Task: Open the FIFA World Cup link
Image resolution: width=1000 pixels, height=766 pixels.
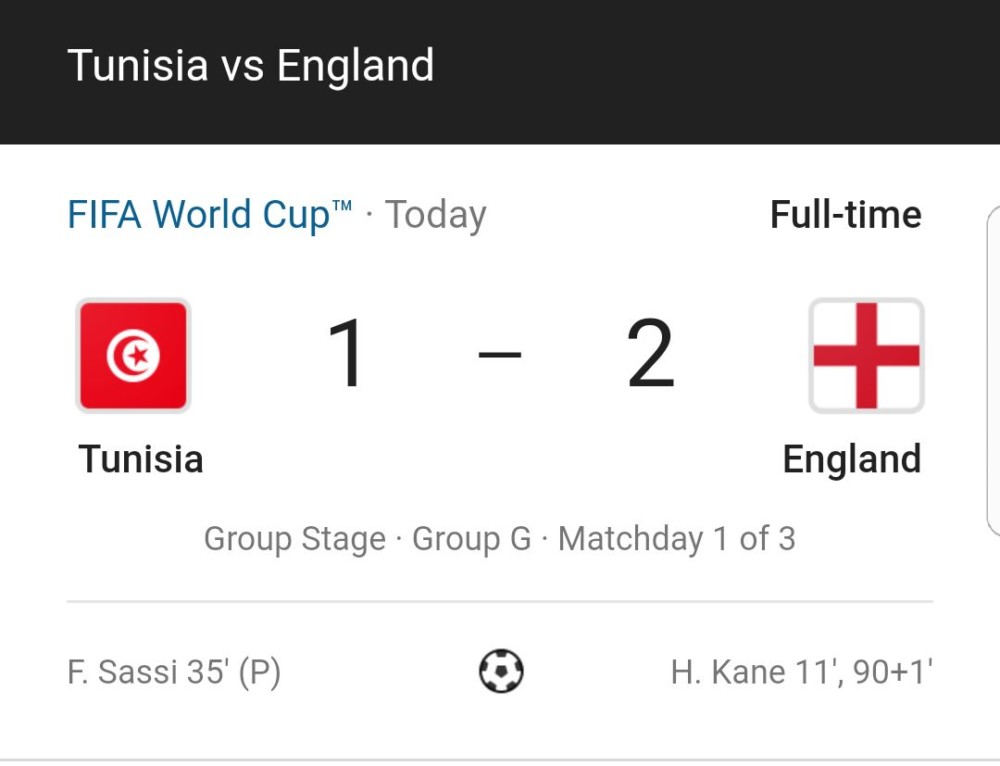Action: pos(210,215)
